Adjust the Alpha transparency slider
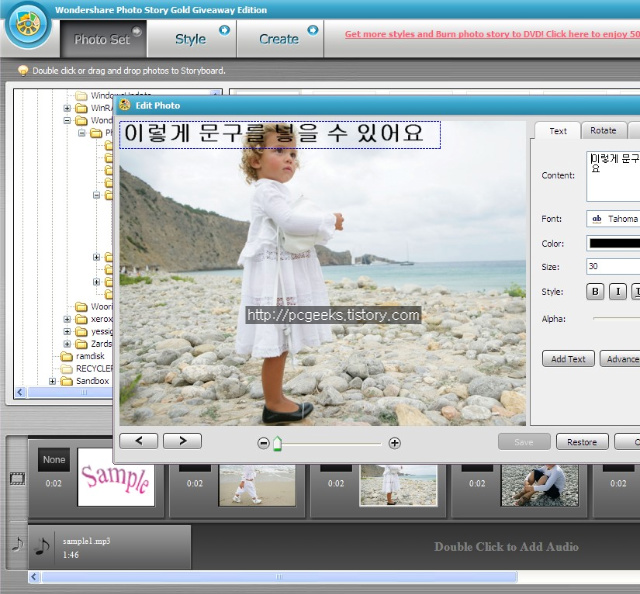 (x=616, y=318)
